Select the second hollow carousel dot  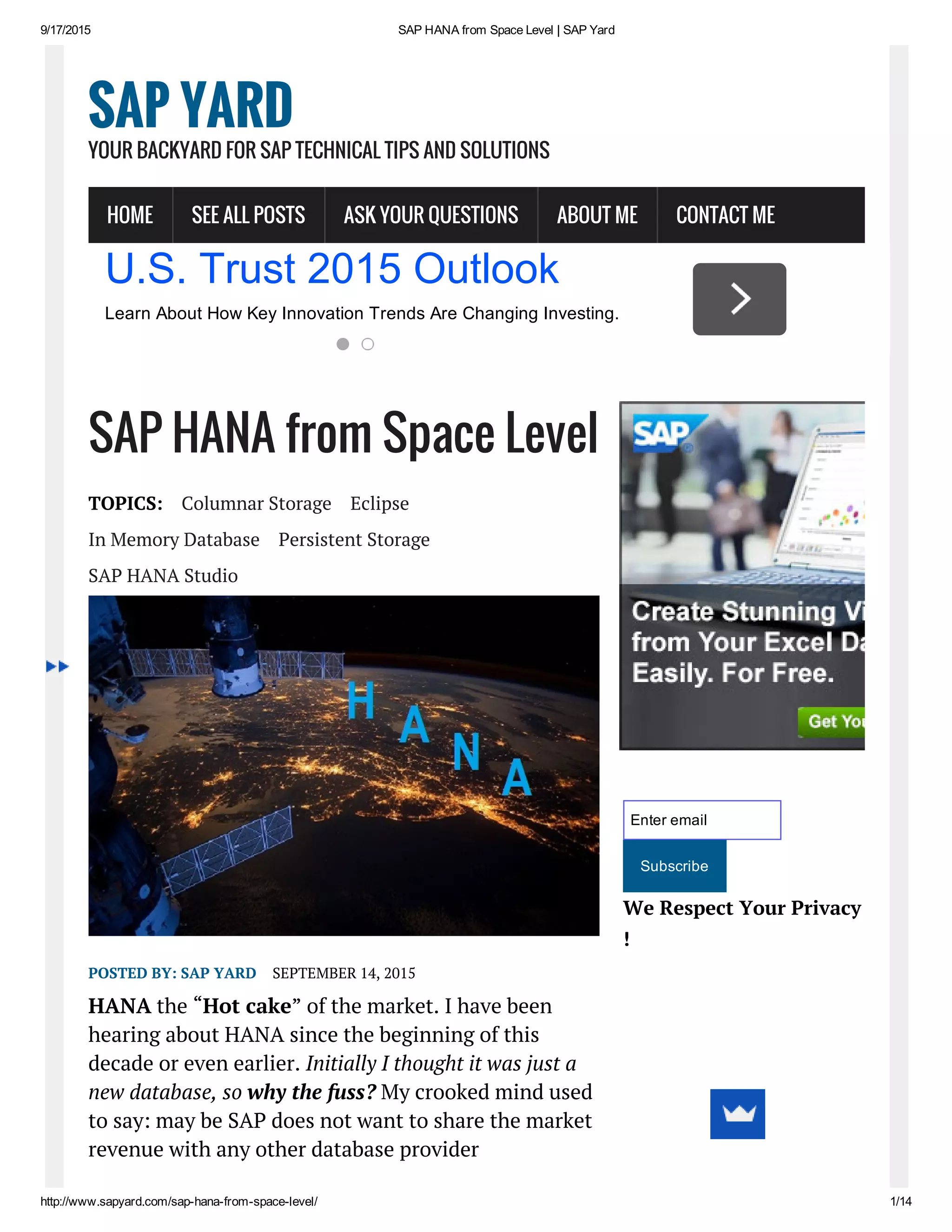[368, 344]
